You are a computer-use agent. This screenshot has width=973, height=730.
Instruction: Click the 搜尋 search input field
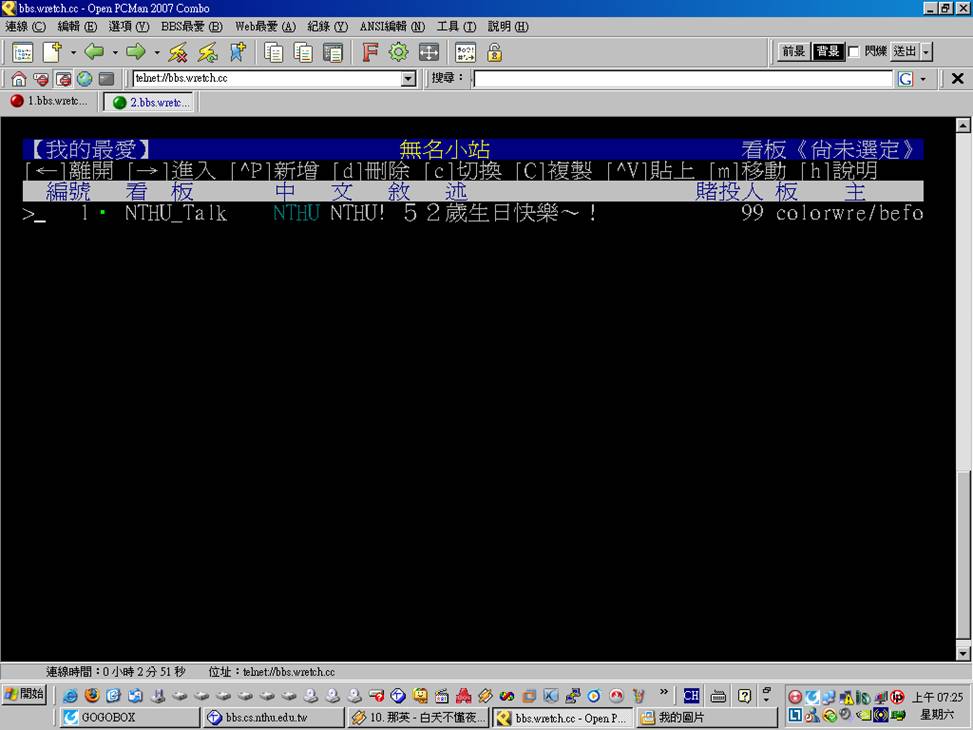[x=682, y=79]
